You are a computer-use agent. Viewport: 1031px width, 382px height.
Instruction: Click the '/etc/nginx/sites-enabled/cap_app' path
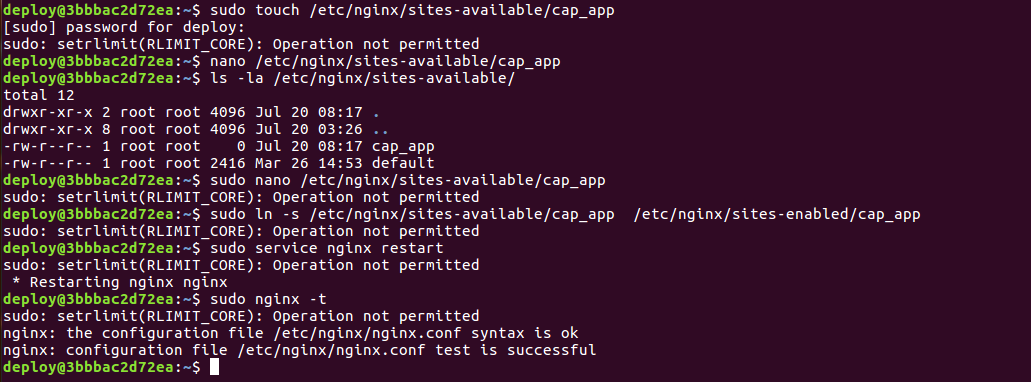coord(777,214)
